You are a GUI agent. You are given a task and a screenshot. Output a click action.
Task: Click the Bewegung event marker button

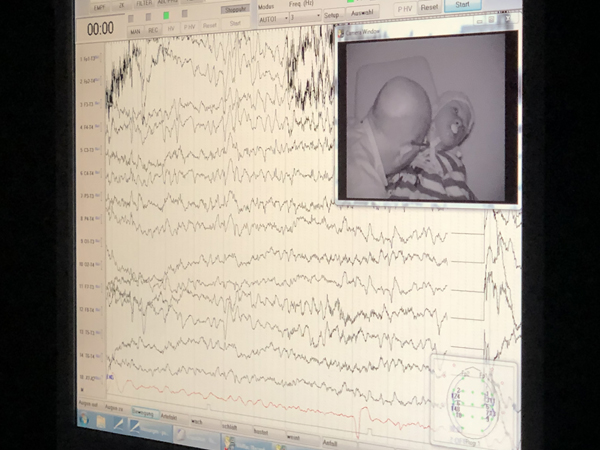point(143,413)
